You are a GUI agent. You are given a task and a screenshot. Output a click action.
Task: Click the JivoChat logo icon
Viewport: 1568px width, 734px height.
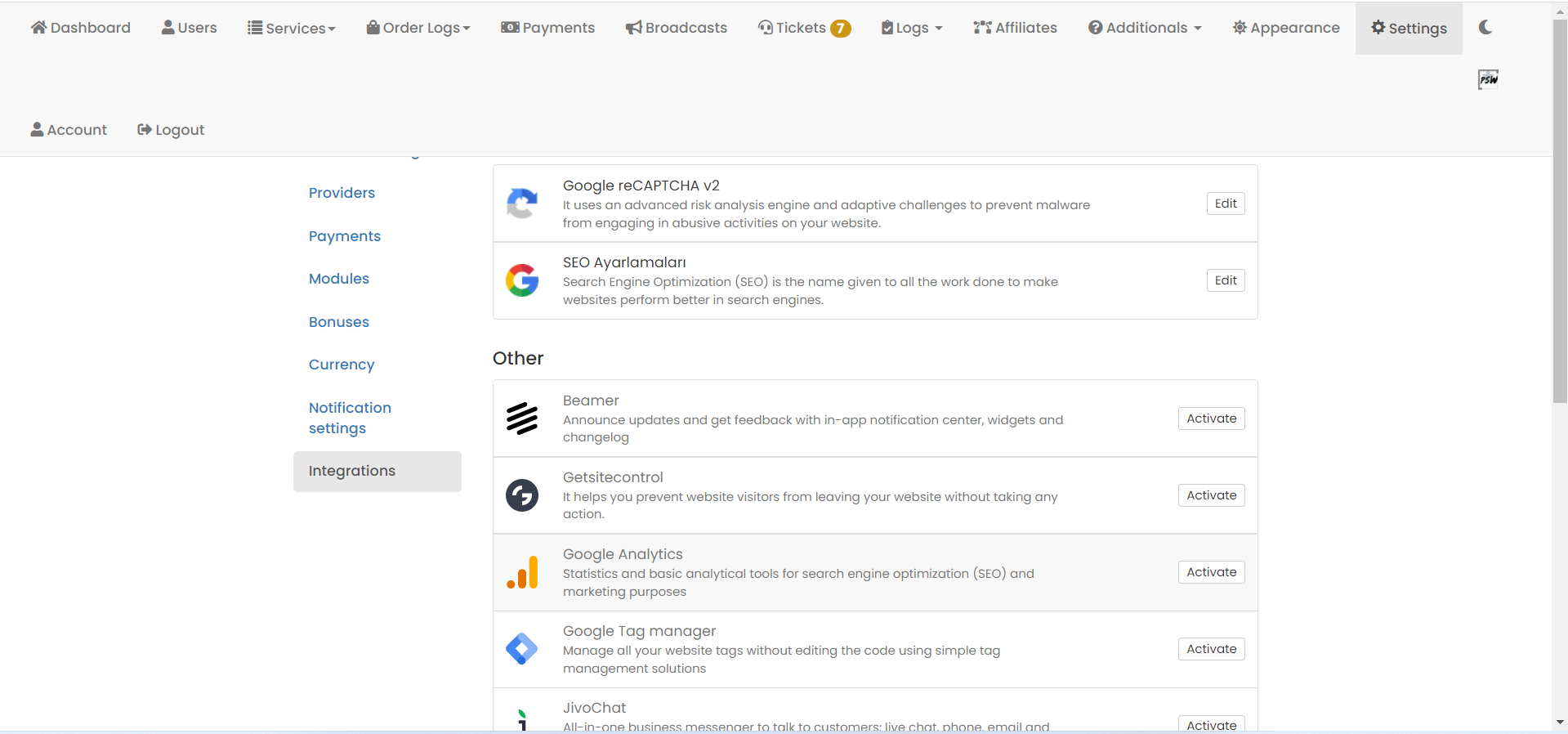[522, 719]
